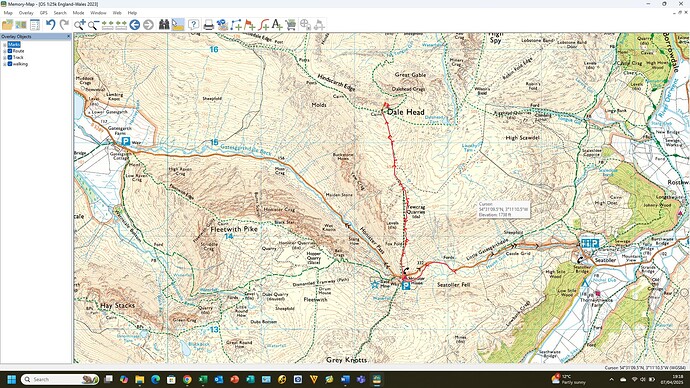Create a new route
Screen dimensions: 690x388
coord(236,25)
